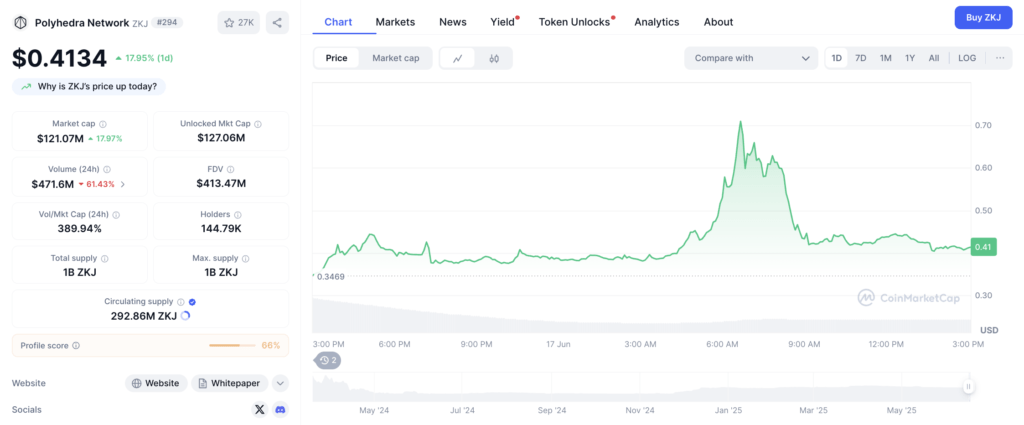Viewport: 1024px width, 425px height.
Task: Click Market cap info icon
Action: 103,124
